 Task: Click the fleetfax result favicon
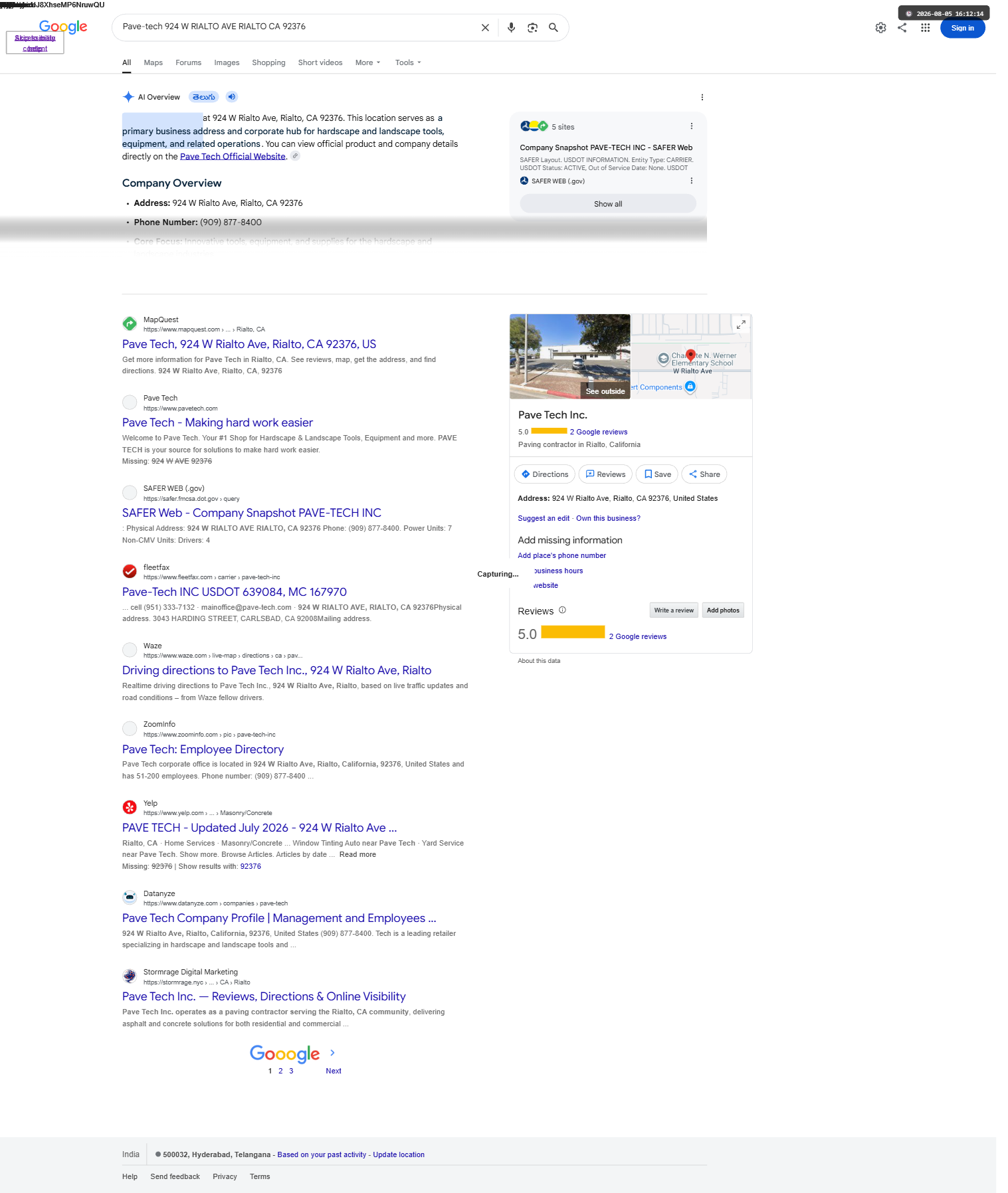(130, 571)
